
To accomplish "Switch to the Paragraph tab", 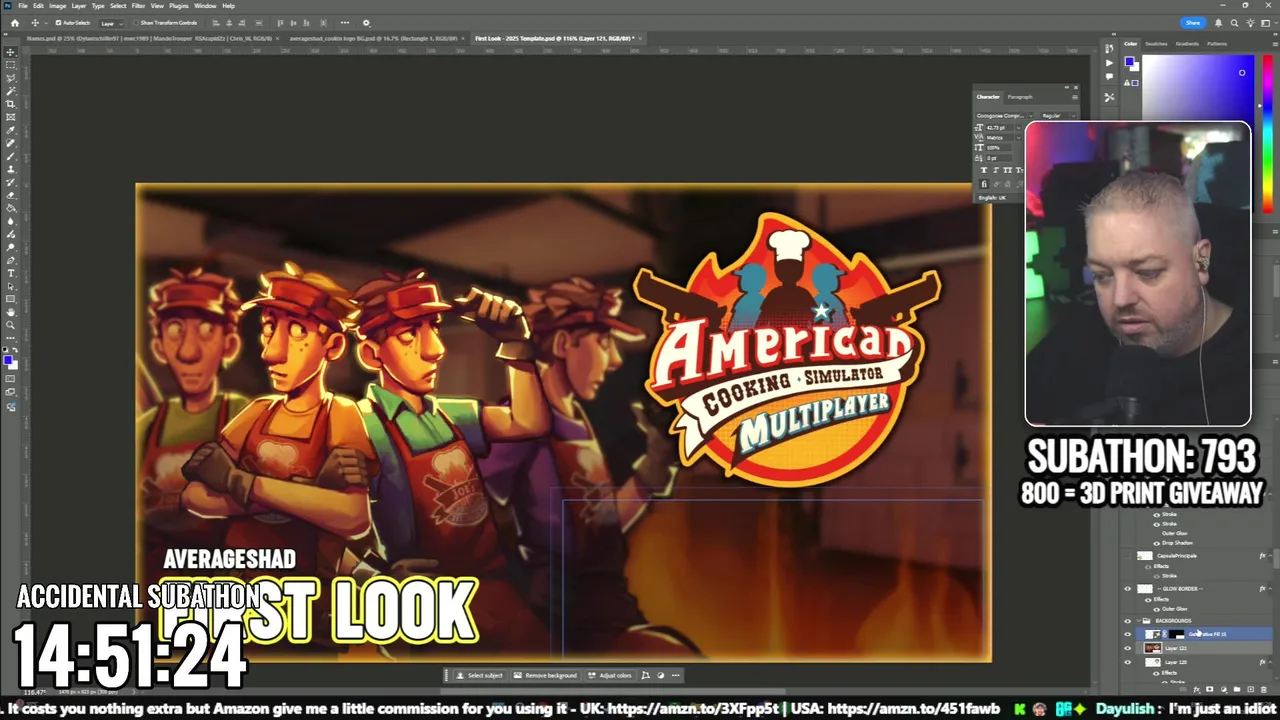I will 1020,97.
